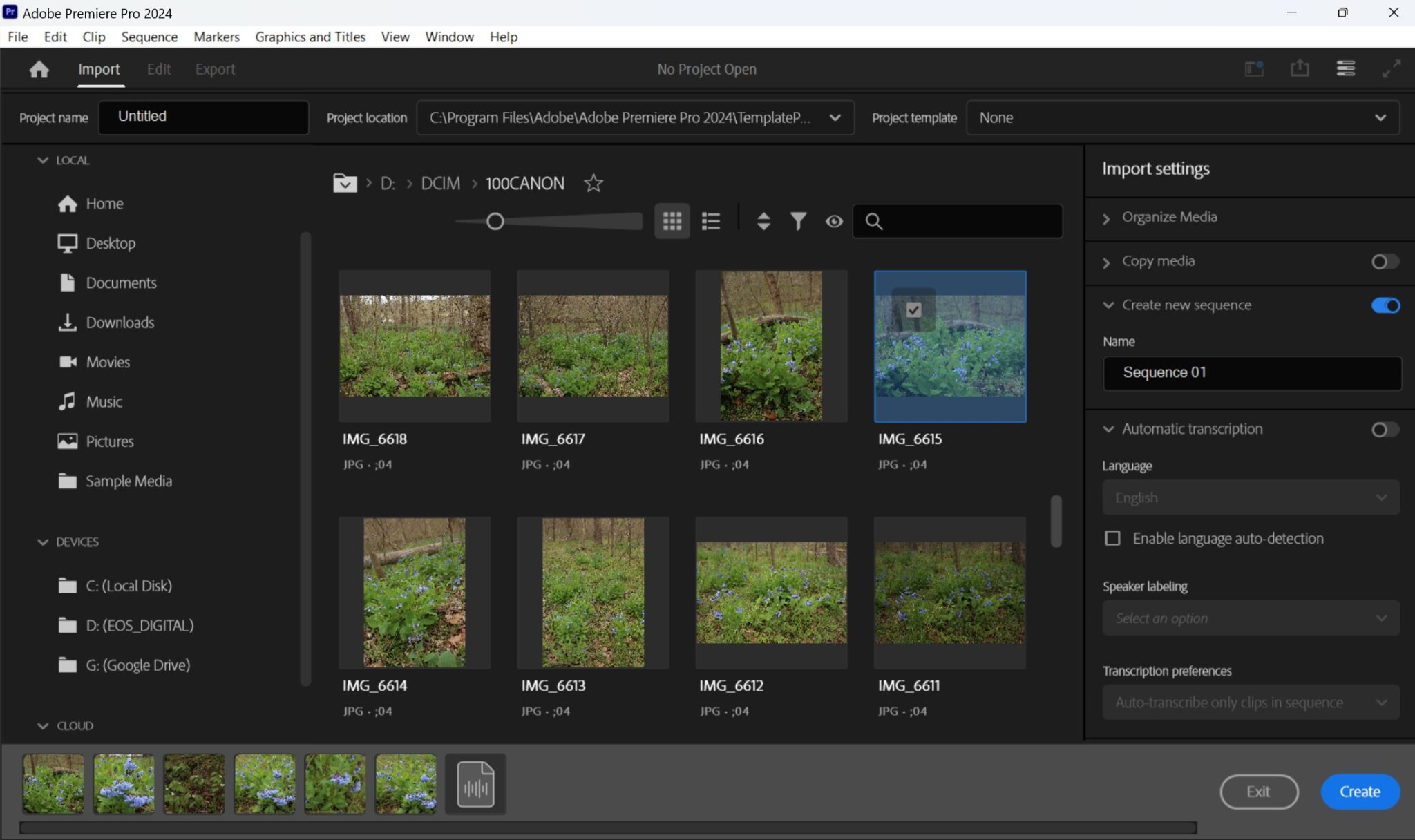
Task: Open the Graphics and Titles menu
Action: [310, 37]
